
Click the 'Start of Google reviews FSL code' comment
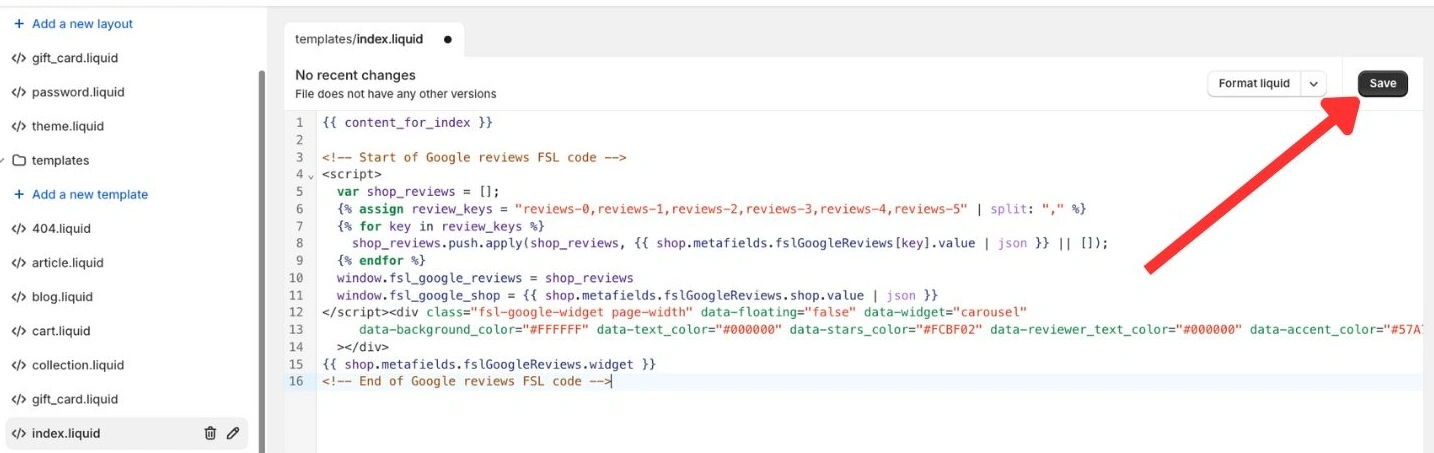pyautogui.click(x=474, y=157)
